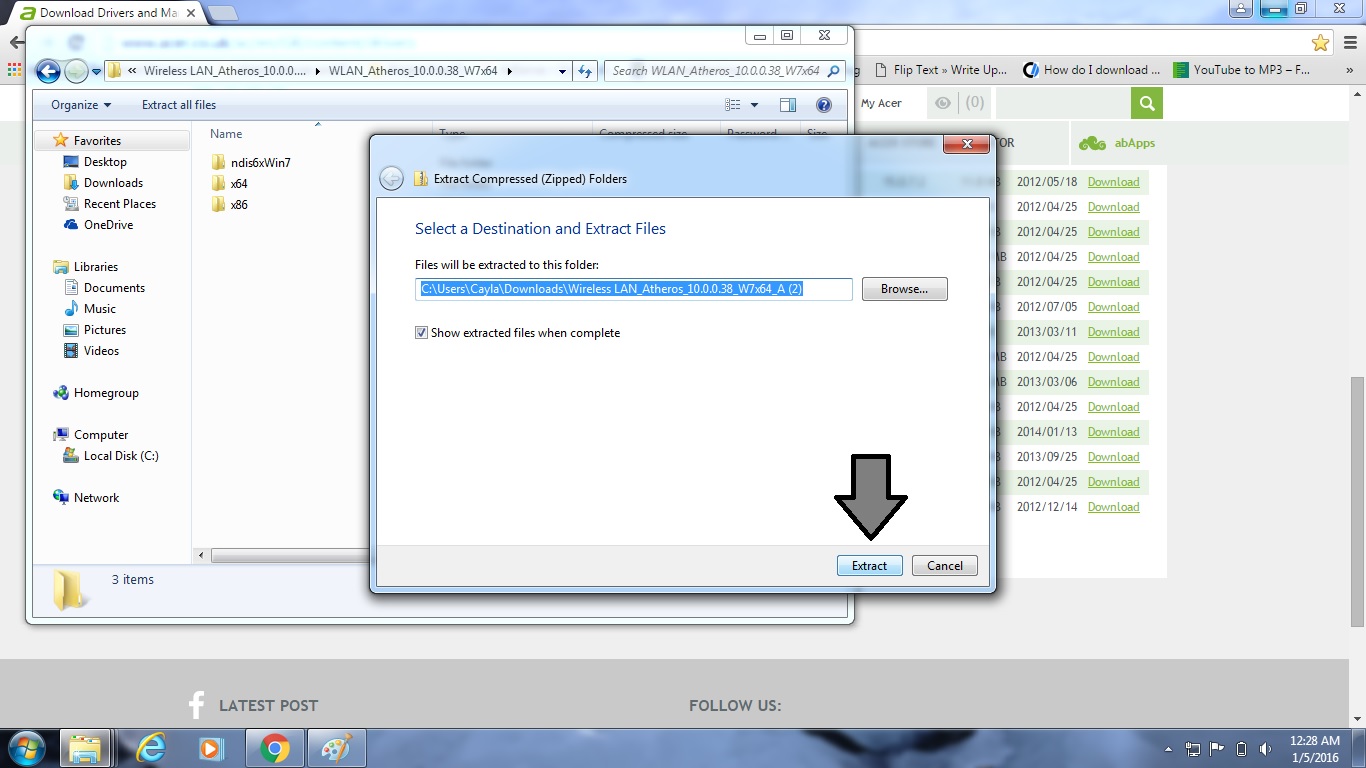The image size is (1366, 768).
Task: Click Browse... to choose a destination
Action: 905,289
